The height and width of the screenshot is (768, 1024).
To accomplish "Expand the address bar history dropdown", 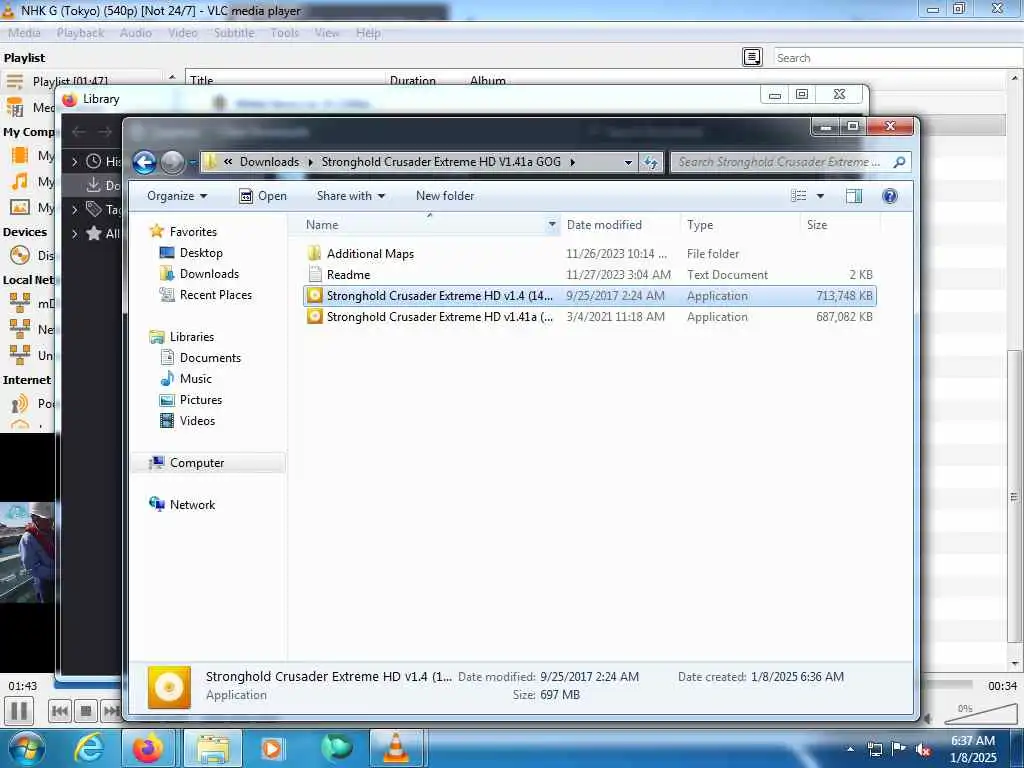I will (x=628, y=162).
